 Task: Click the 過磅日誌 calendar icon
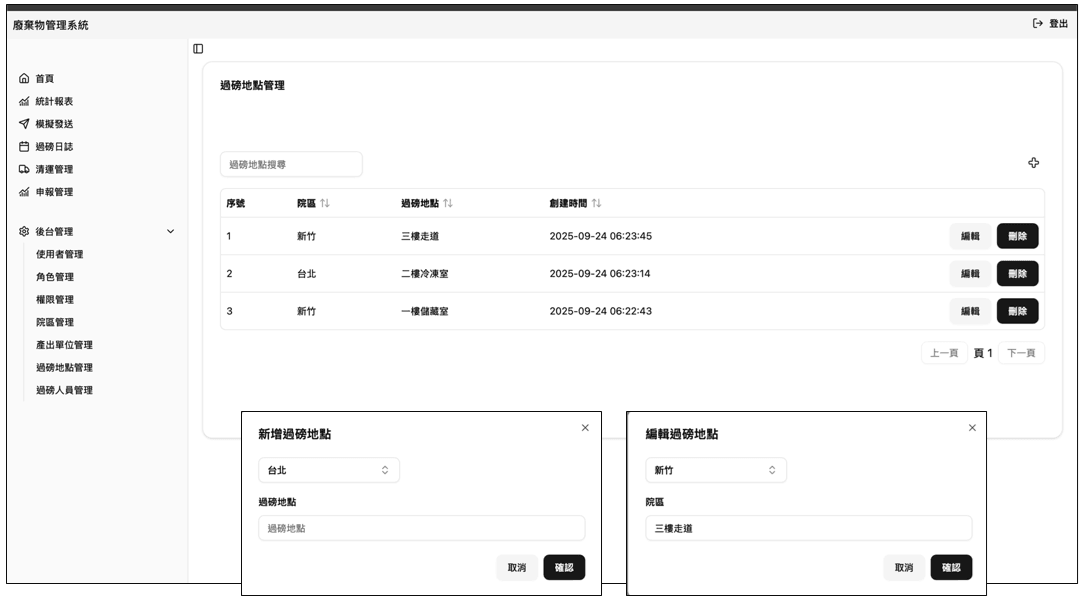[x=24, y=147]
